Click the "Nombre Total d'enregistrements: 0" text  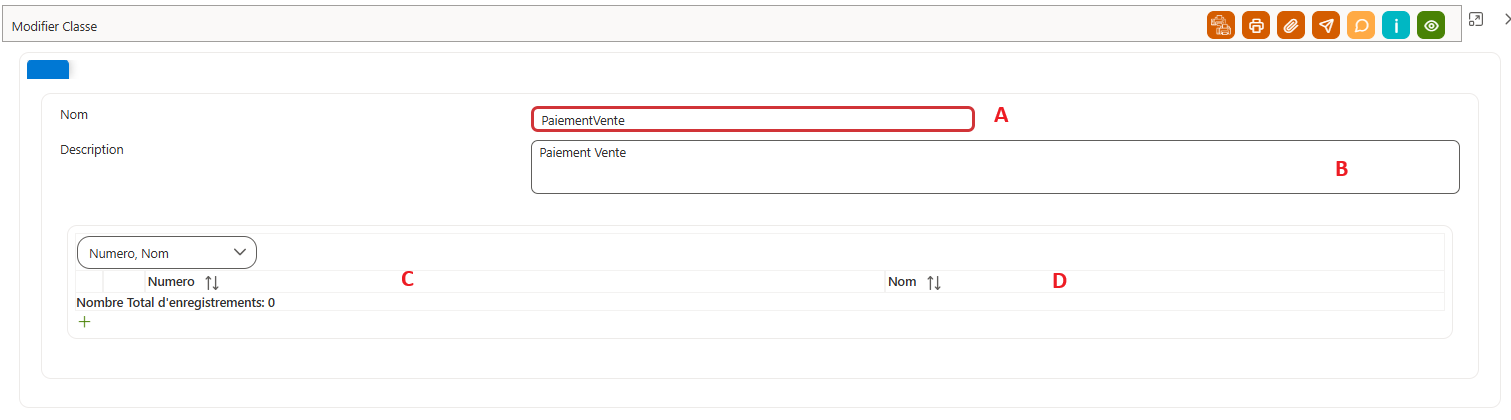(x=176, y=302)
